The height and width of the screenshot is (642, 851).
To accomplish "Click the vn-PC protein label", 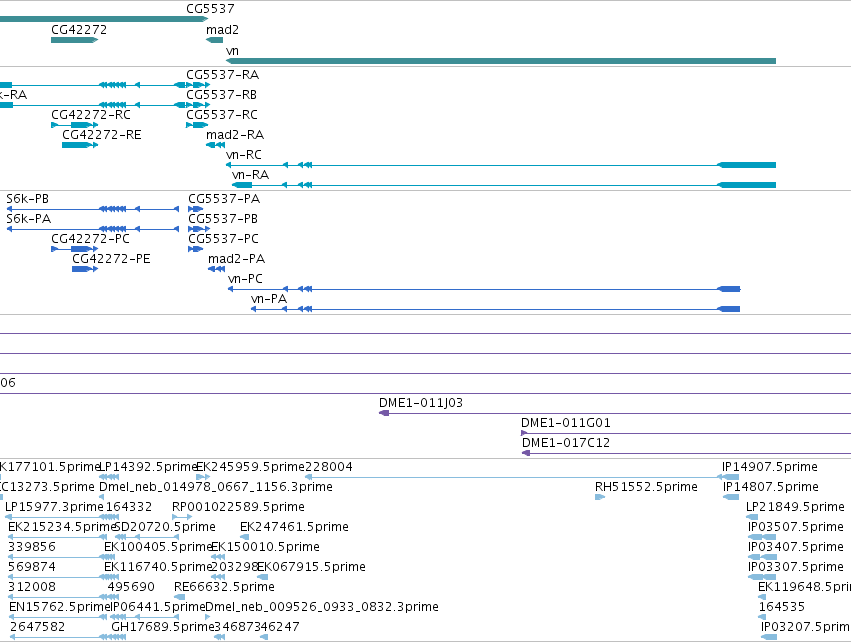I will coord(245,279).
